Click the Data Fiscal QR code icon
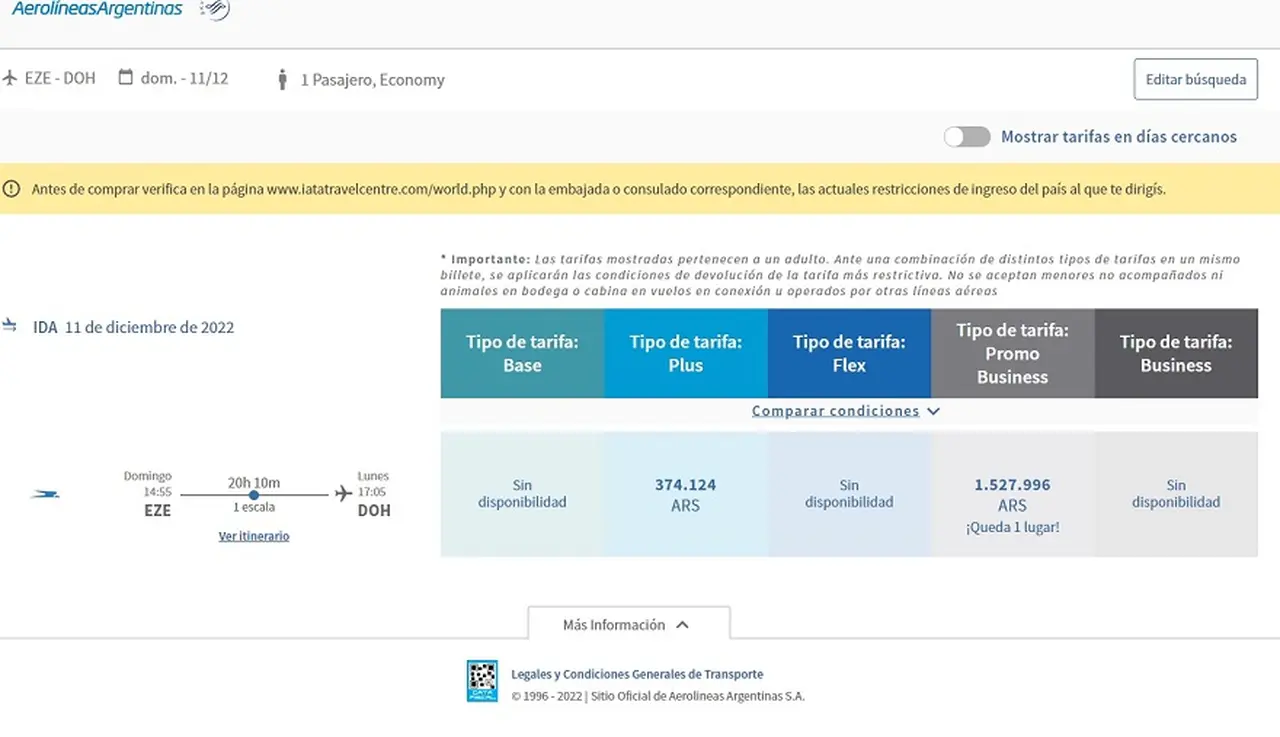 482,681
